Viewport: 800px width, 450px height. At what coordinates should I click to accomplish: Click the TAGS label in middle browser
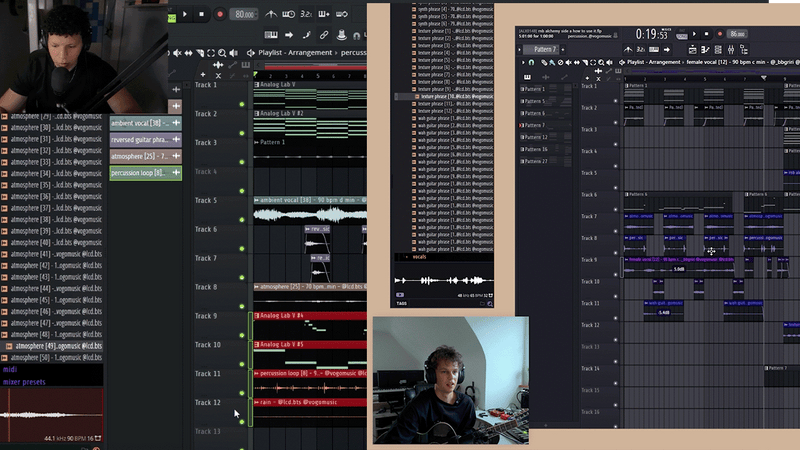[402, 304]
